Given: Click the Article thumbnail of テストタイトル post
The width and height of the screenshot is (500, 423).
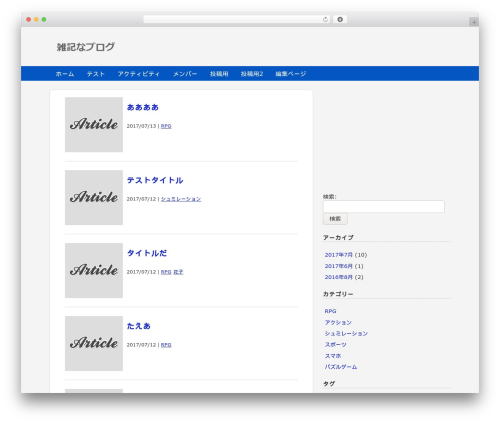Looking at the screenshot, I should coord(94,198).
